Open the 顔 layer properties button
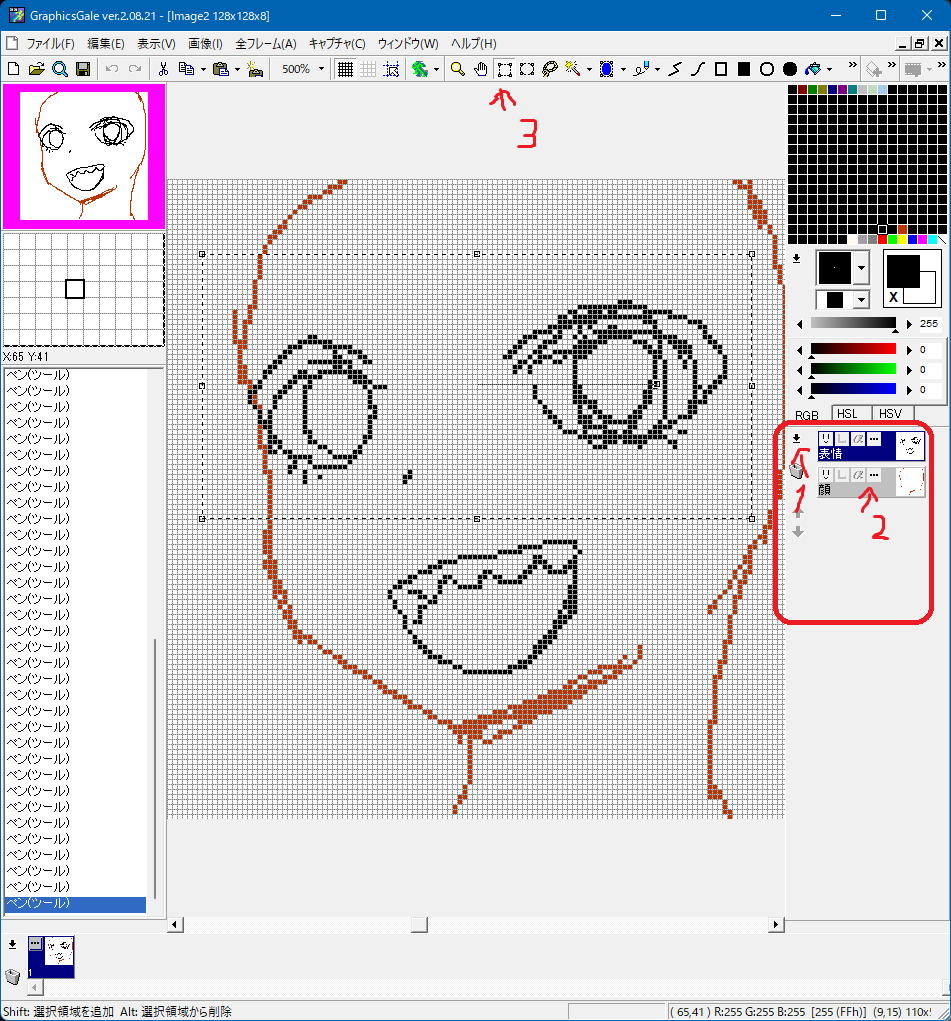The image size is (951, 1021). click(873, 474)
